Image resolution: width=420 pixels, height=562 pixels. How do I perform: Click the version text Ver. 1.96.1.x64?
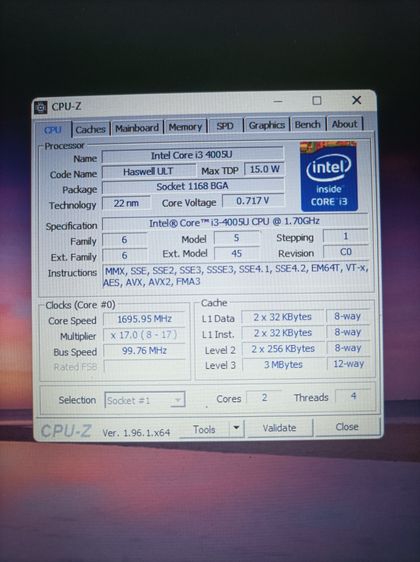pos(136,433)
